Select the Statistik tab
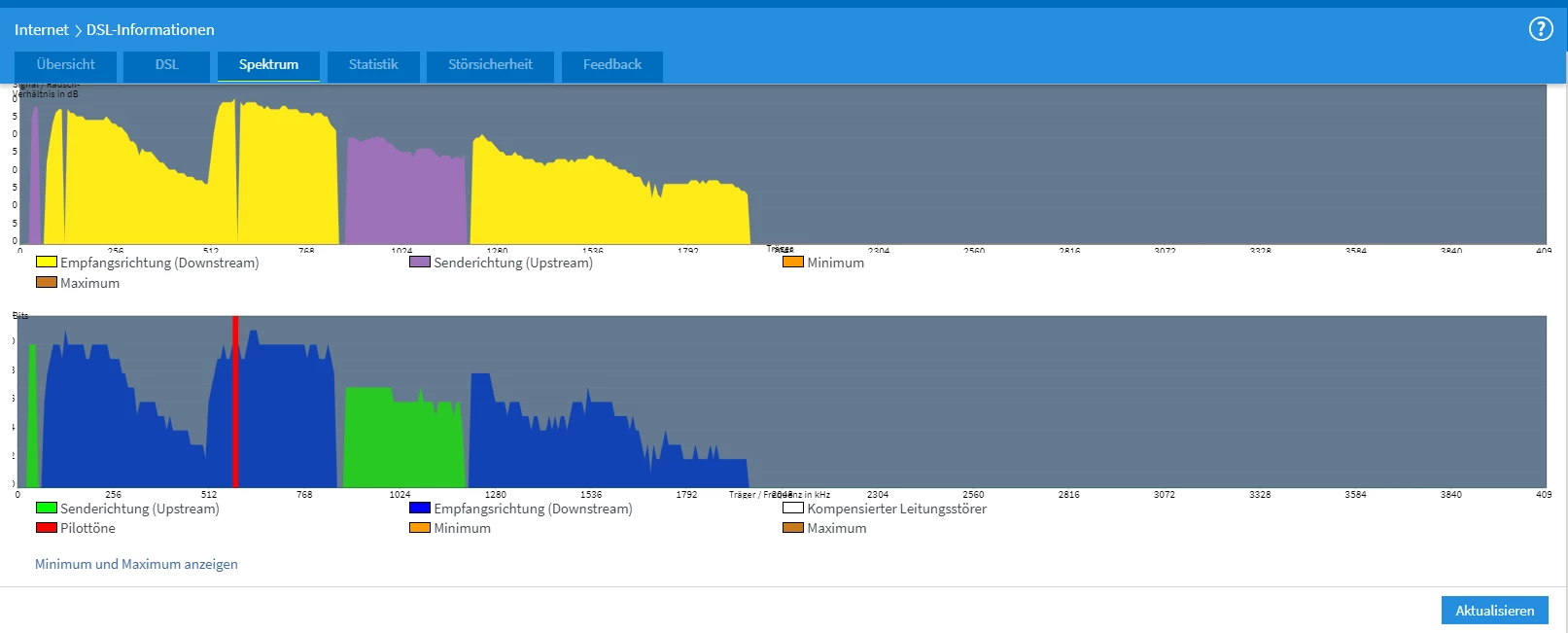 (x=373, y=65)
